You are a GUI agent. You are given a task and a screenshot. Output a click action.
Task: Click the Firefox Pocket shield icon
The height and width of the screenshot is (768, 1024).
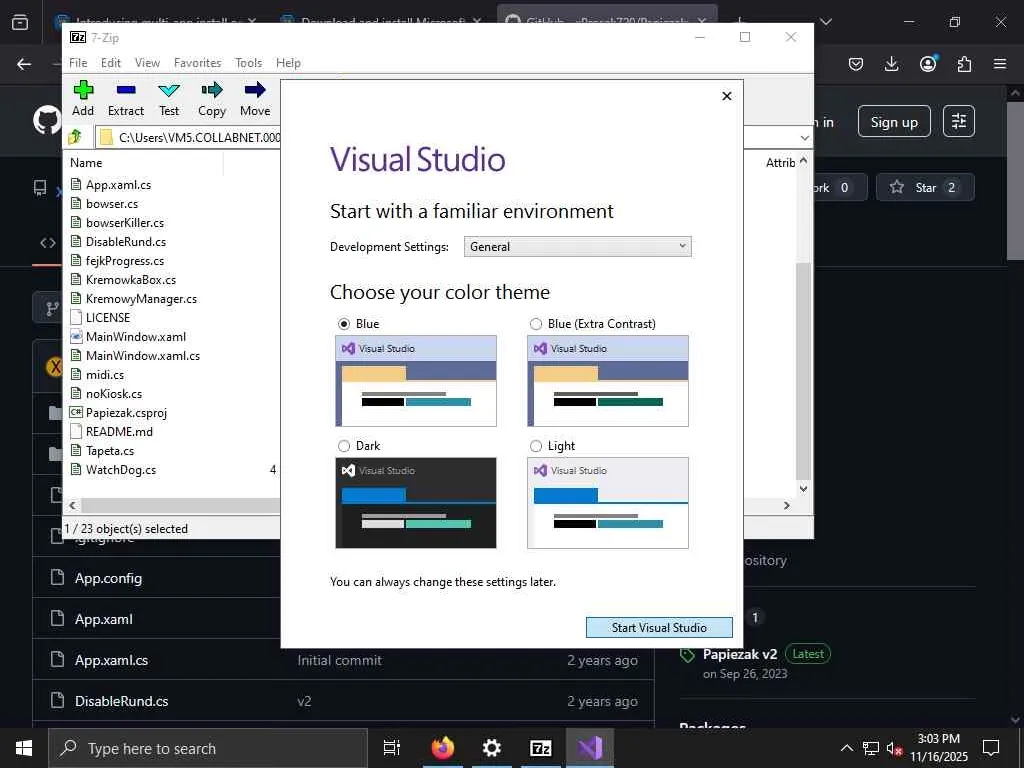coord(856,64)
